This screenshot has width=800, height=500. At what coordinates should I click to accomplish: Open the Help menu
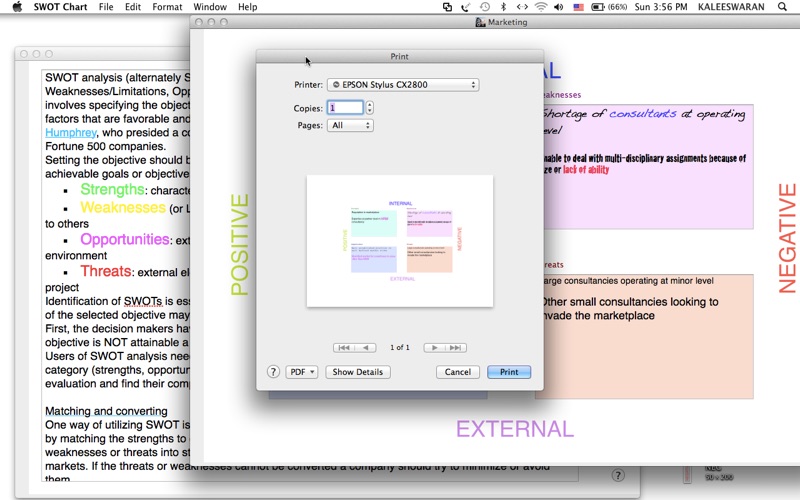tap(247, 7)
